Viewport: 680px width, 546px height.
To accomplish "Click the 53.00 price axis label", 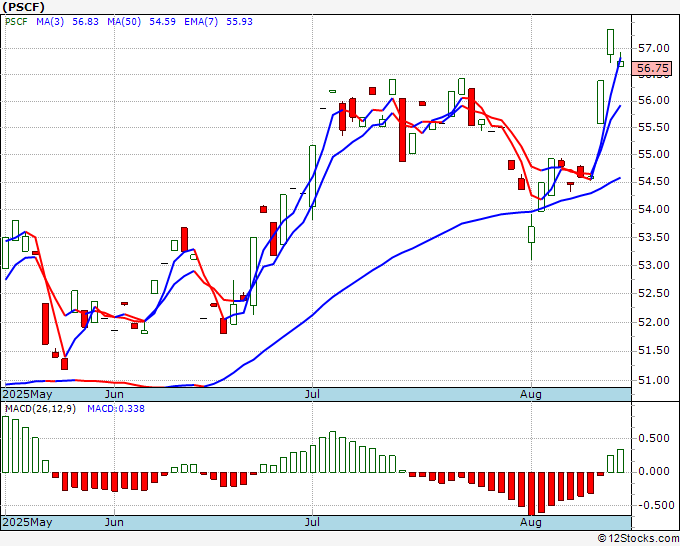I will click(654, 265).
